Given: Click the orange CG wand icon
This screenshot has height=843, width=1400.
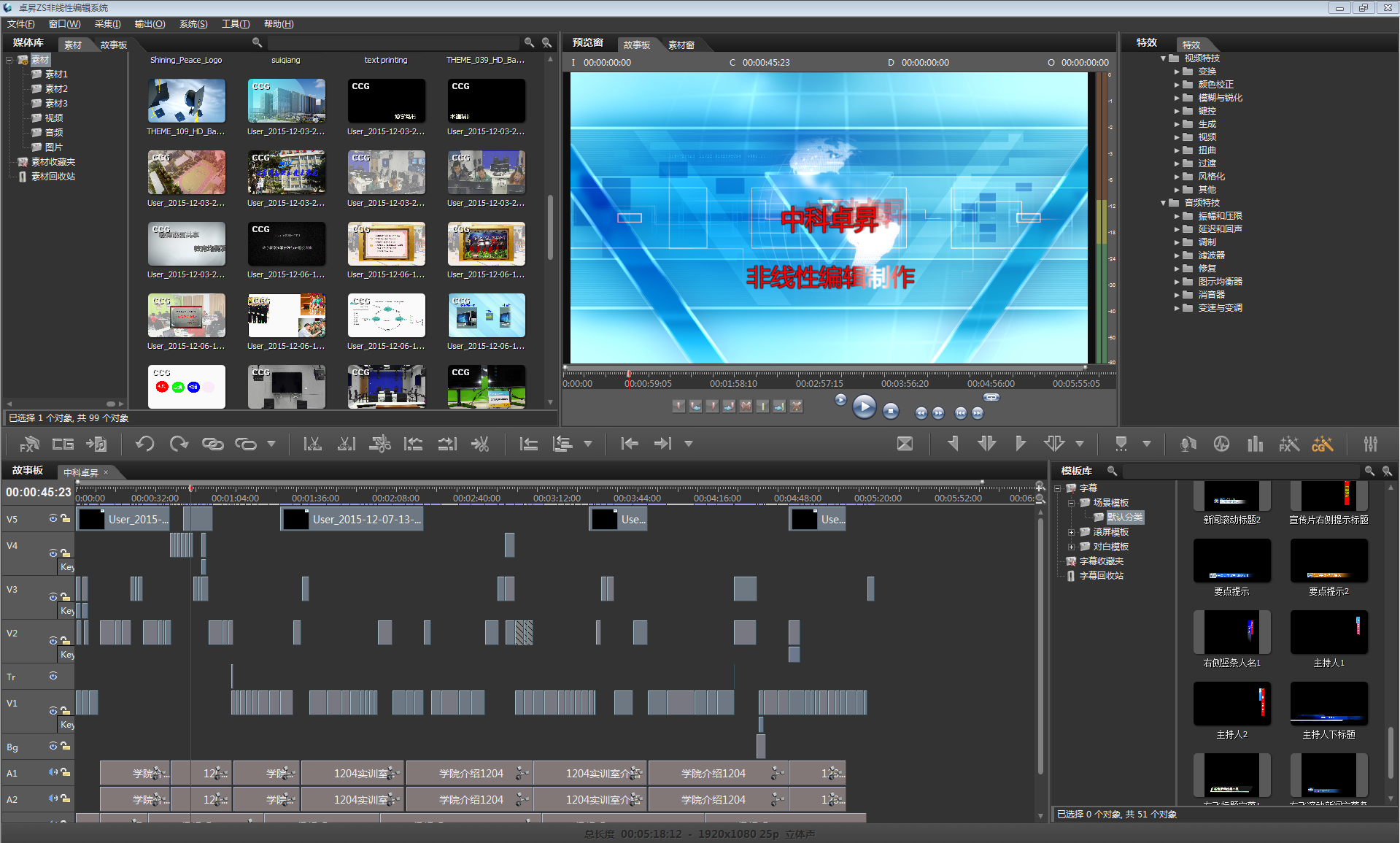Looking at the screenshot, I should click(x=1322, y=444).
